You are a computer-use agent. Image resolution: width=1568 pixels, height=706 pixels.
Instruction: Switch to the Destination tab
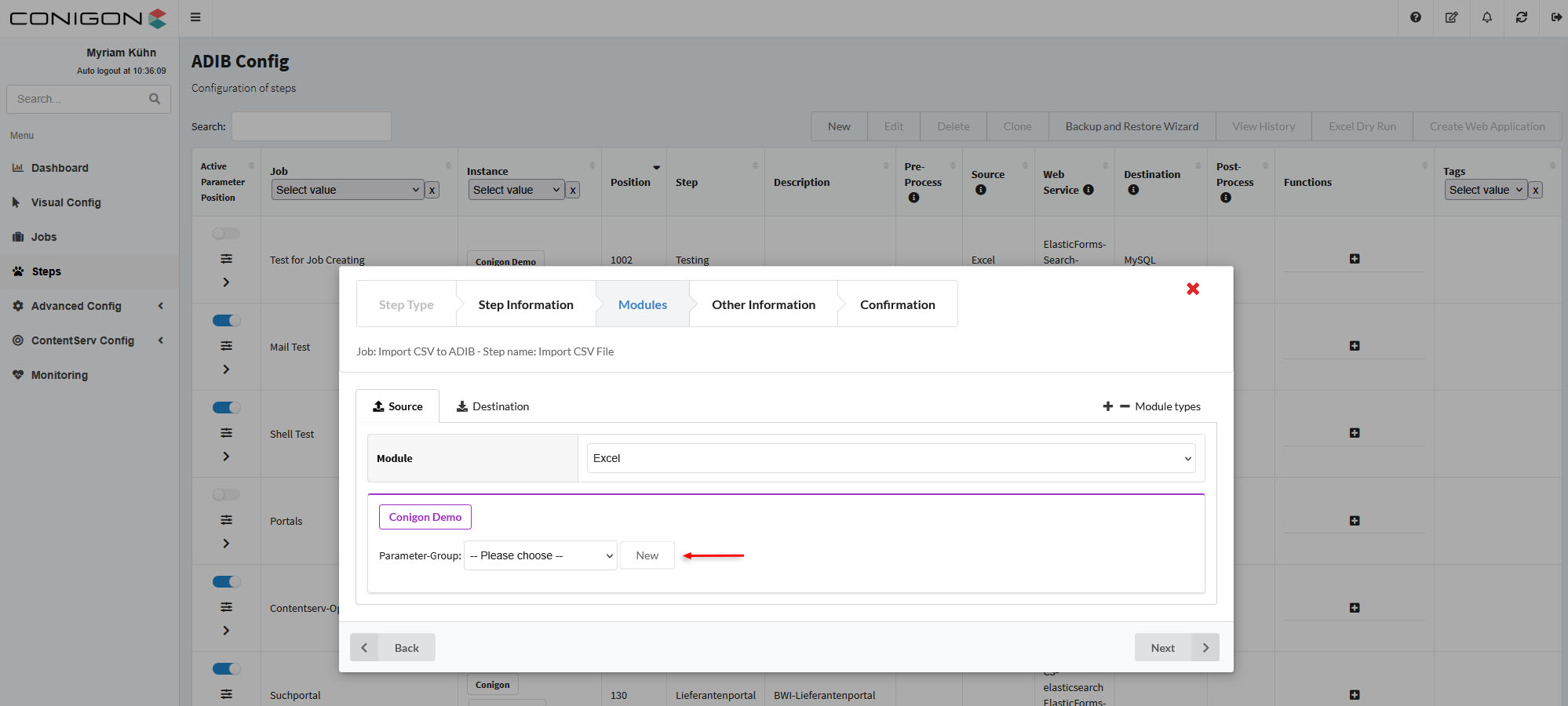(x=493, y=406)
